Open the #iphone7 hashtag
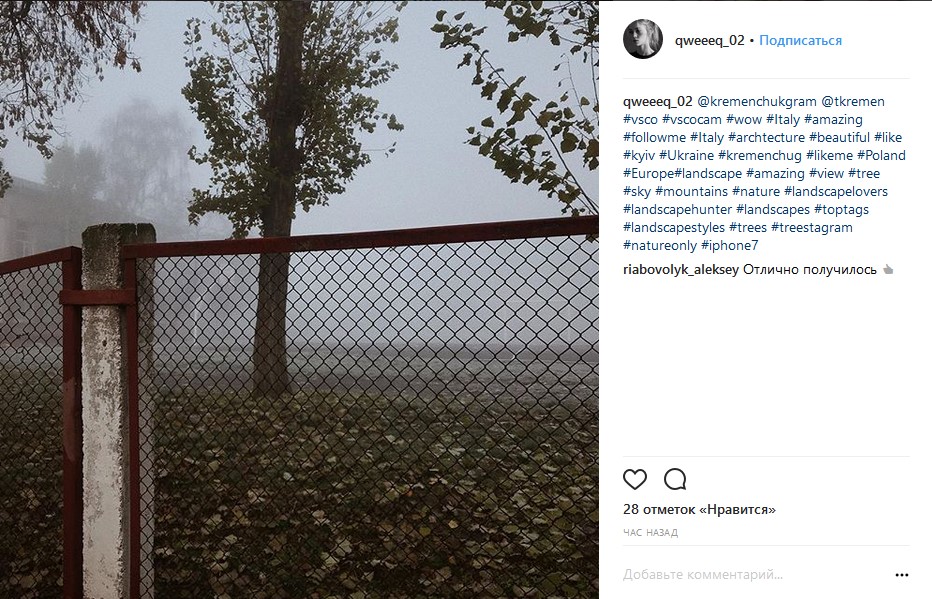Screen dimensions: 932x599 click(729, 245)
